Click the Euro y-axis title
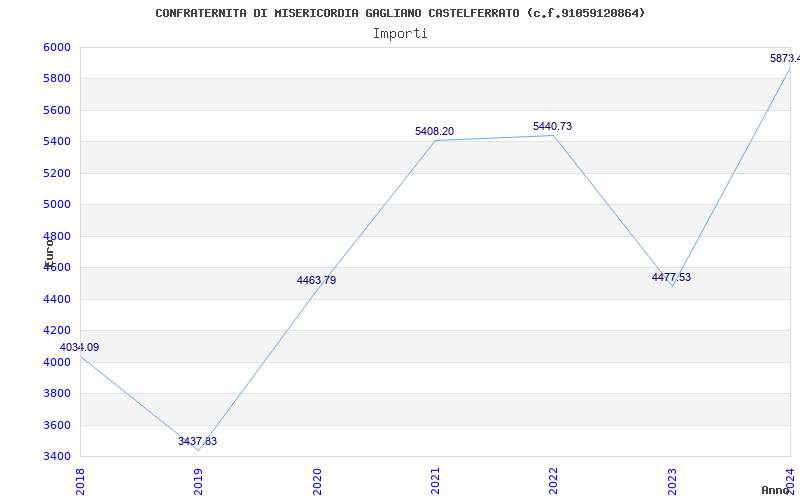The width and height of the screenshot is (800, 500). (x=49, y=253)
